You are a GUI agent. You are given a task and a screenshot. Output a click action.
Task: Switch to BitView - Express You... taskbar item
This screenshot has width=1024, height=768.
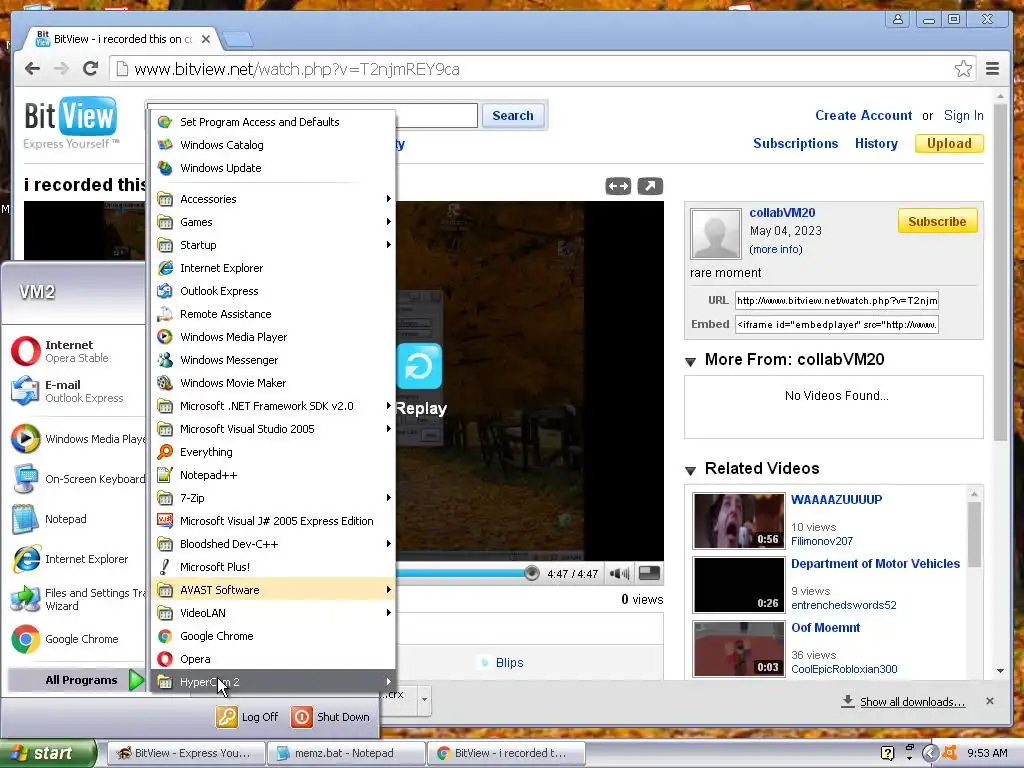(185, 753)
